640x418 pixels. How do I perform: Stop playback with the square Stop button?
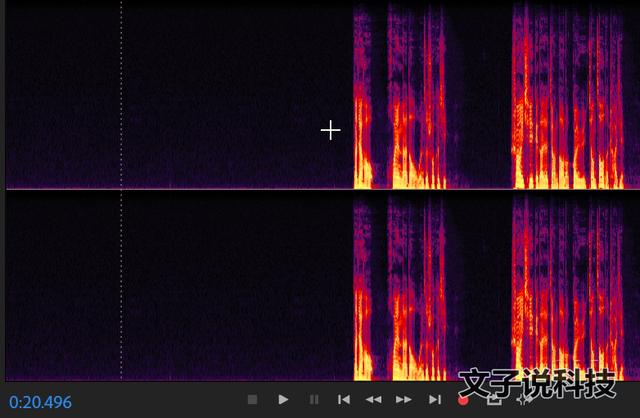tap(253, 399)
